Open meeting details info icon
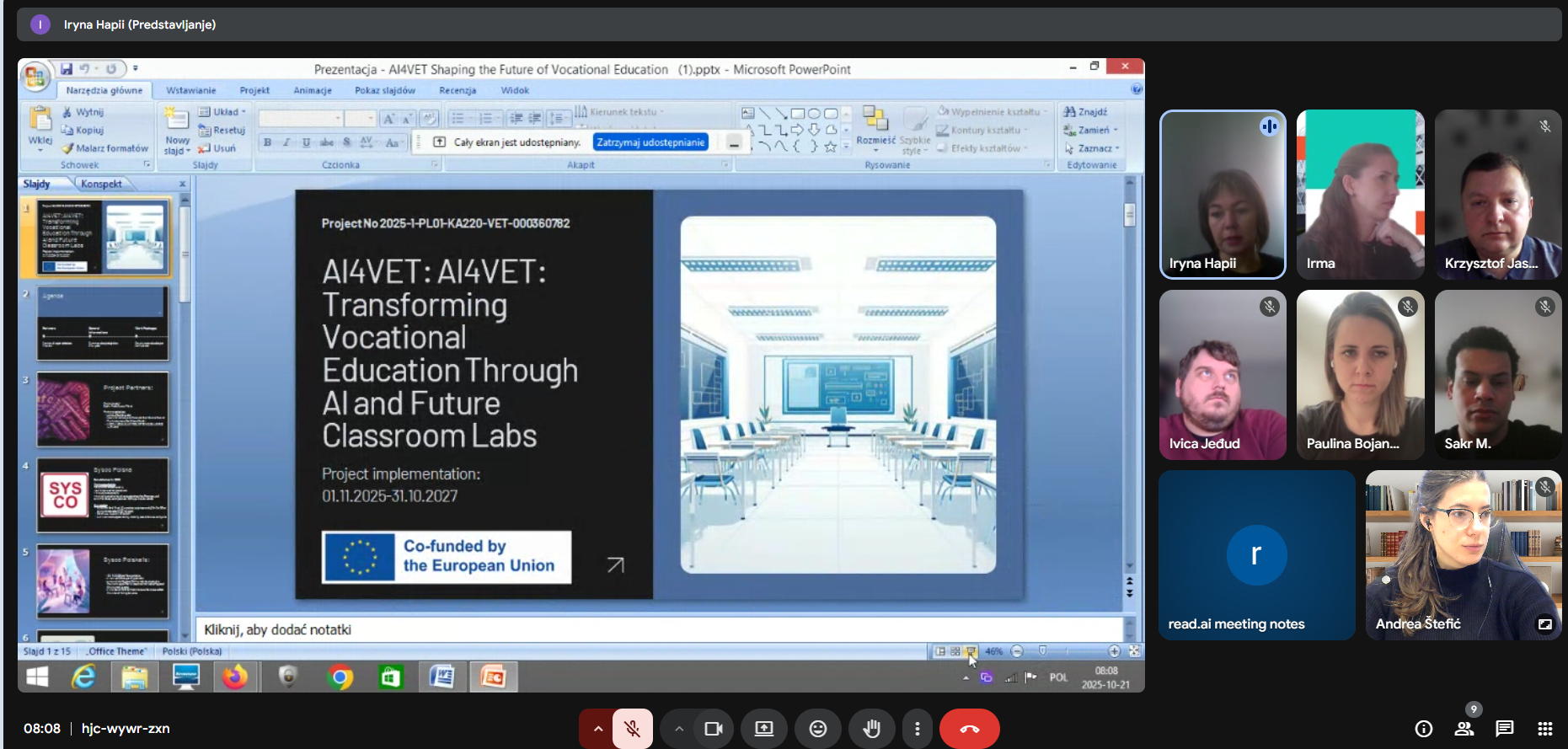Screen dimensions: 1568x749 point(1423,729)
